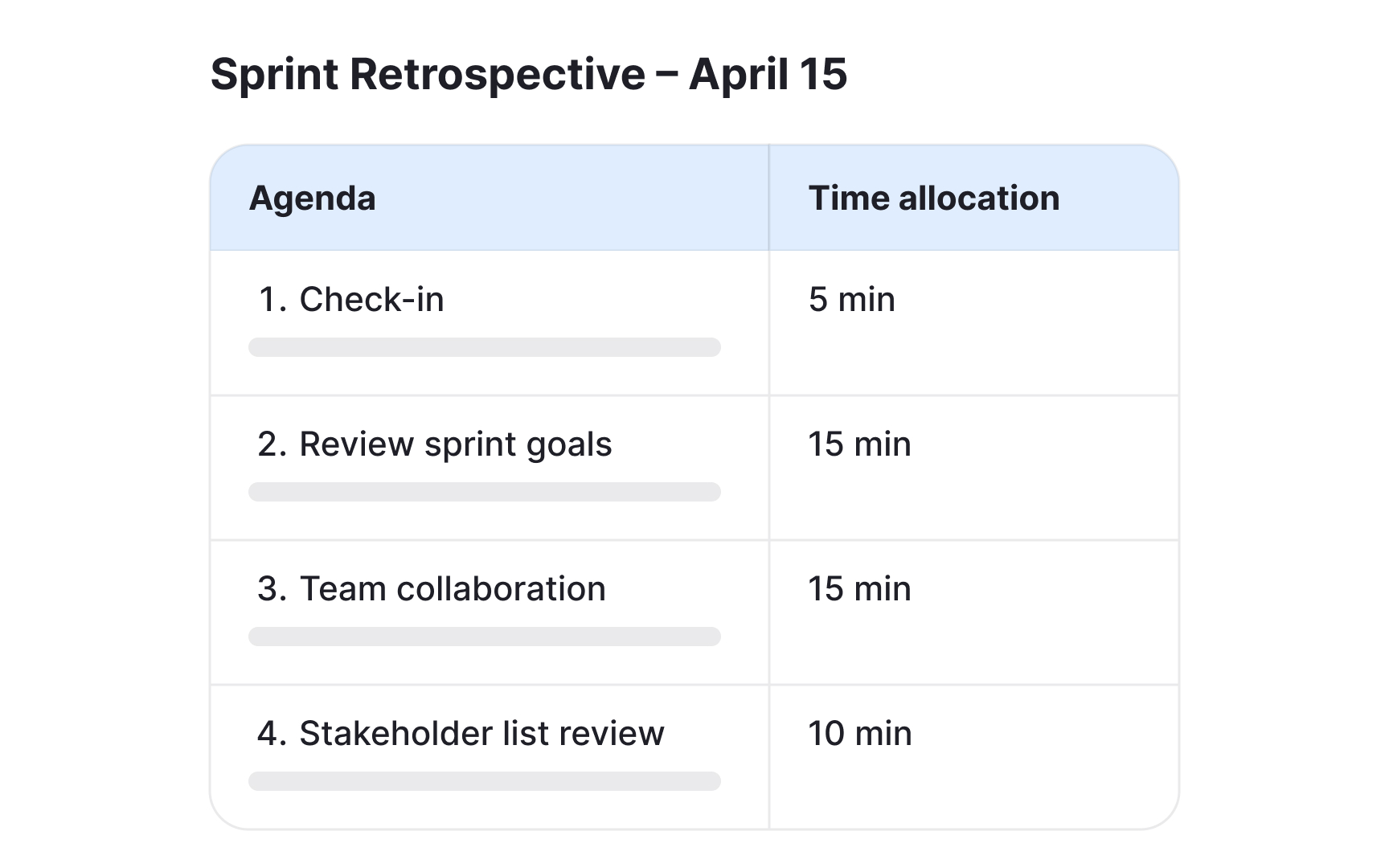The image size is (1389, 868).
Task: Select the Time allocation column header
Action: [933, 199]
